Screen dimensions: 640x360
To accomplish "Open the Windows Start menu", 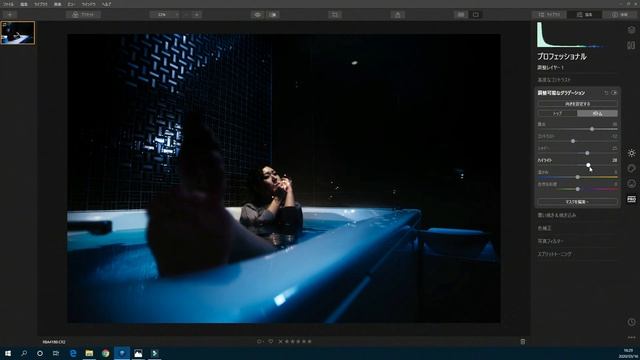I will coord(8,353).
